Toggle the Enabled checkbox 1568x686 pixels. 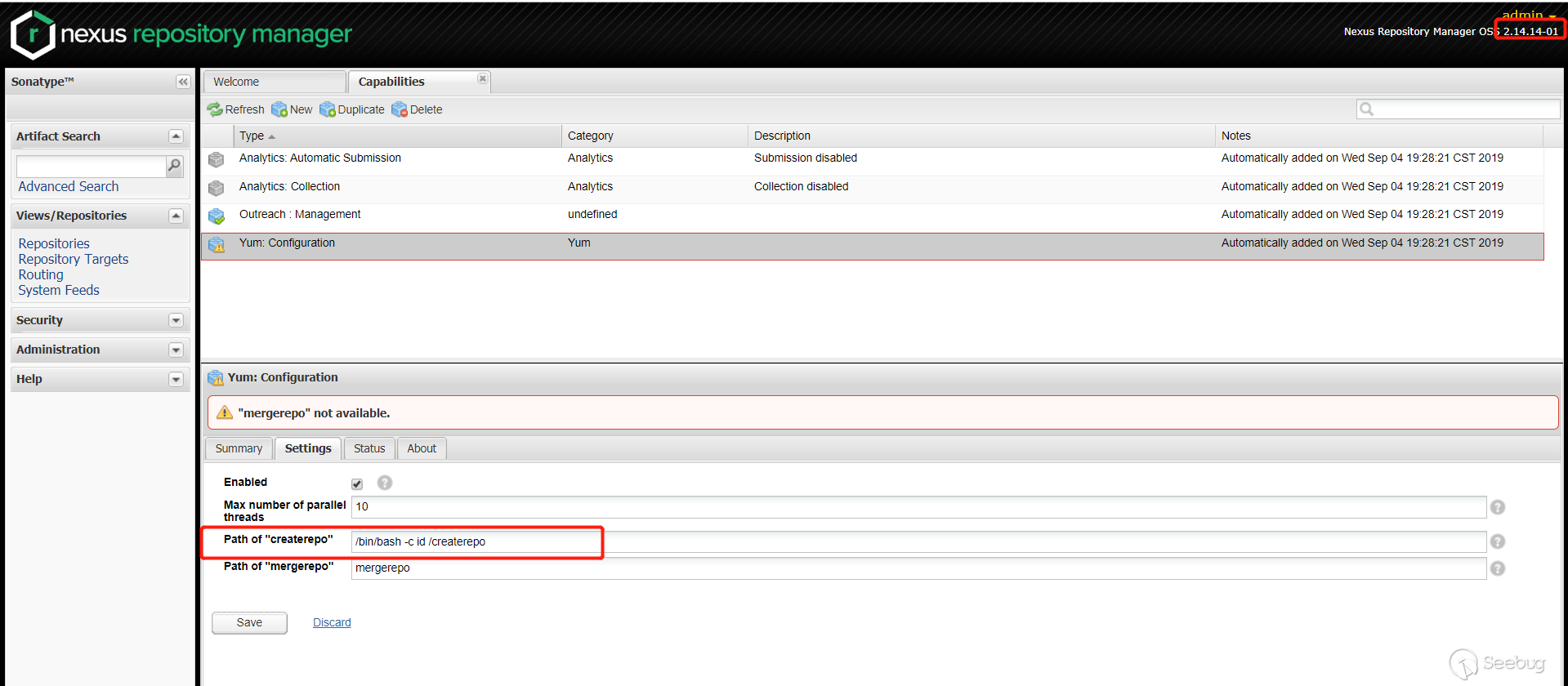[x=357, y=483]
